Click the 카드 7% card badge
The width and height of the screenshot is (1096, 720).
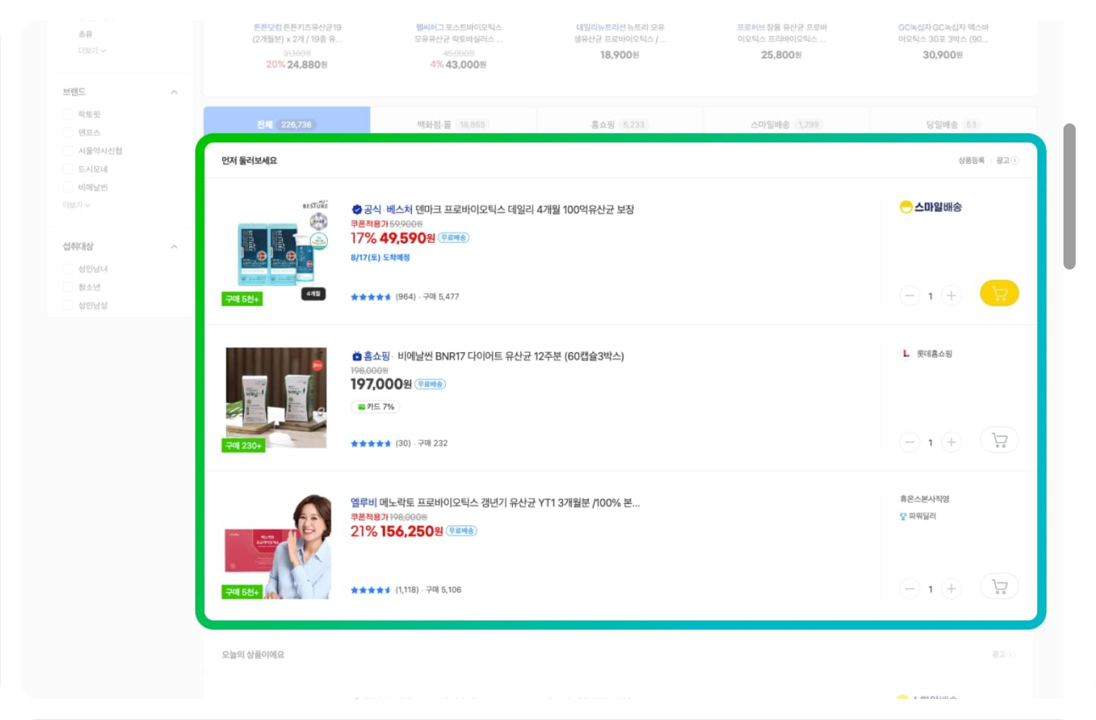tap(375, 407)
